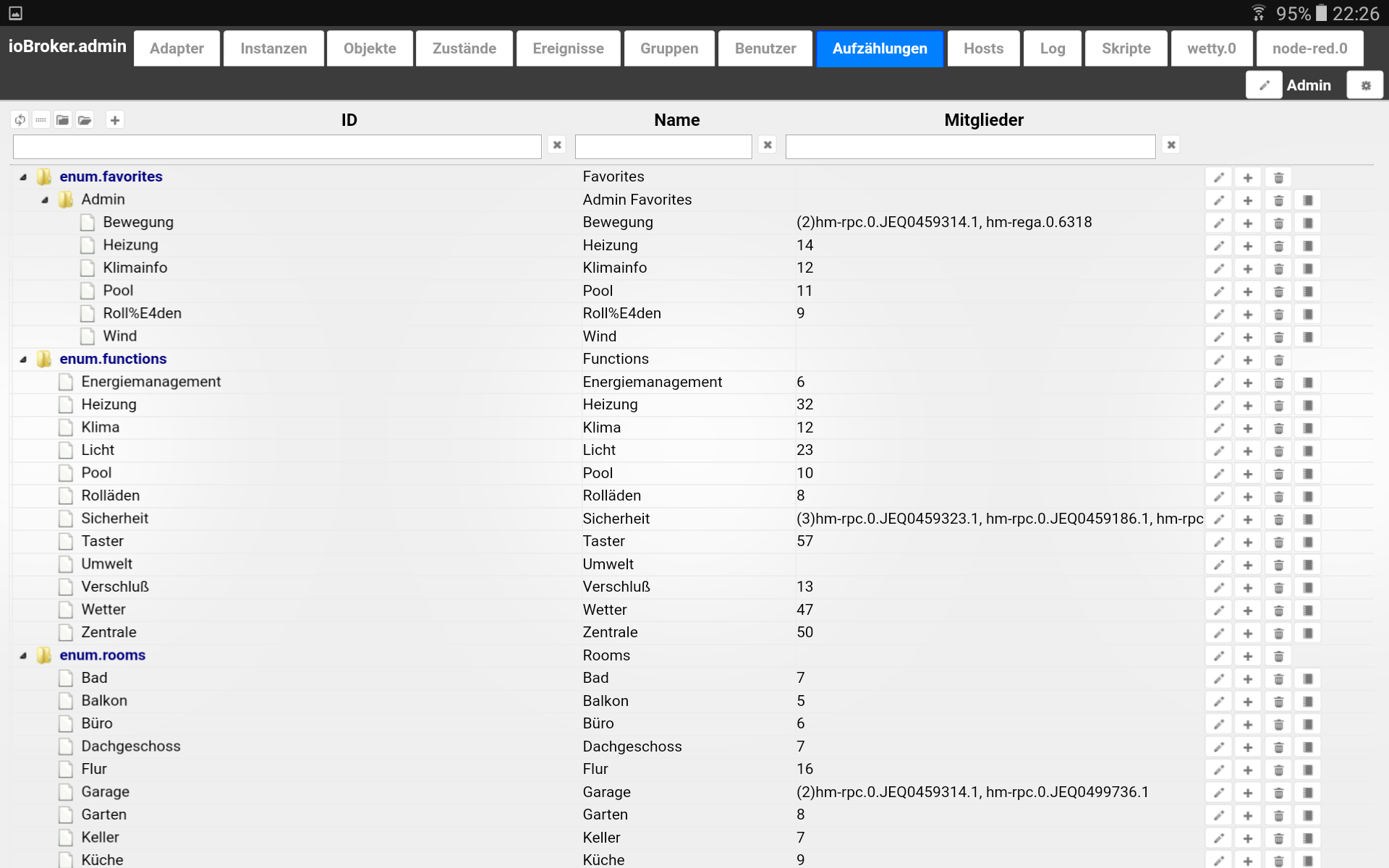The image size is (1389, 868).
Task: Edit the Garage room
Action: click(1219, 793)
